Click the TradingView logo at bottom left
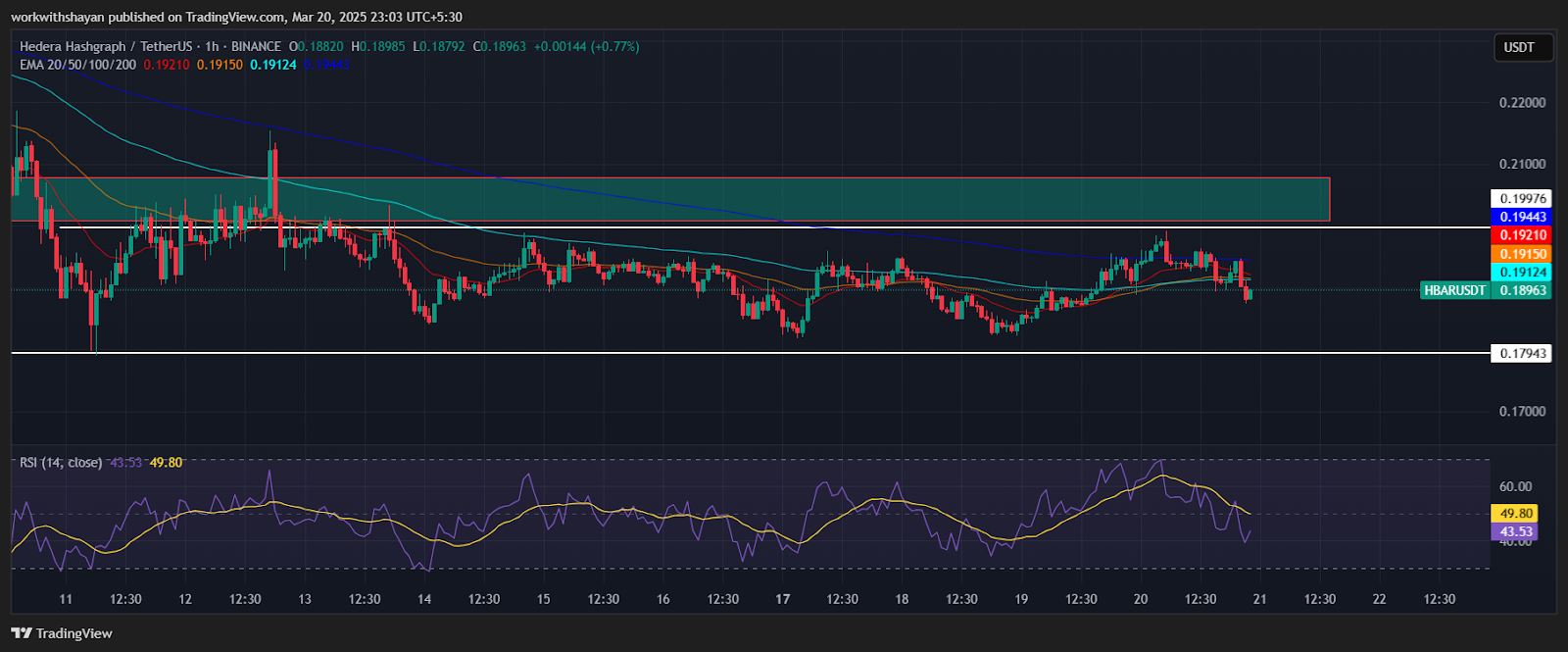Screen dimensions: 1568x652 click(62, 633)
